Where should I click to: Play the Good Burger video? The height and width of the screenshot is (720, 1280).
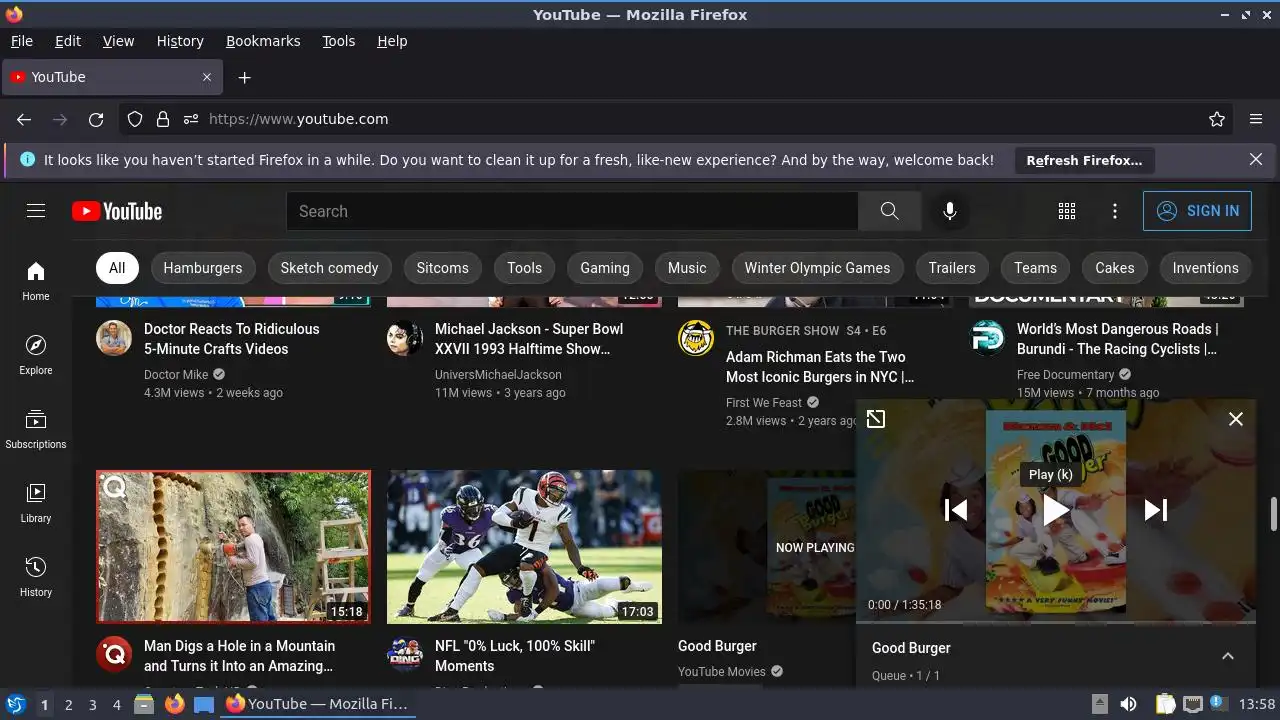pyautogui.click(x=1056, y=510)
